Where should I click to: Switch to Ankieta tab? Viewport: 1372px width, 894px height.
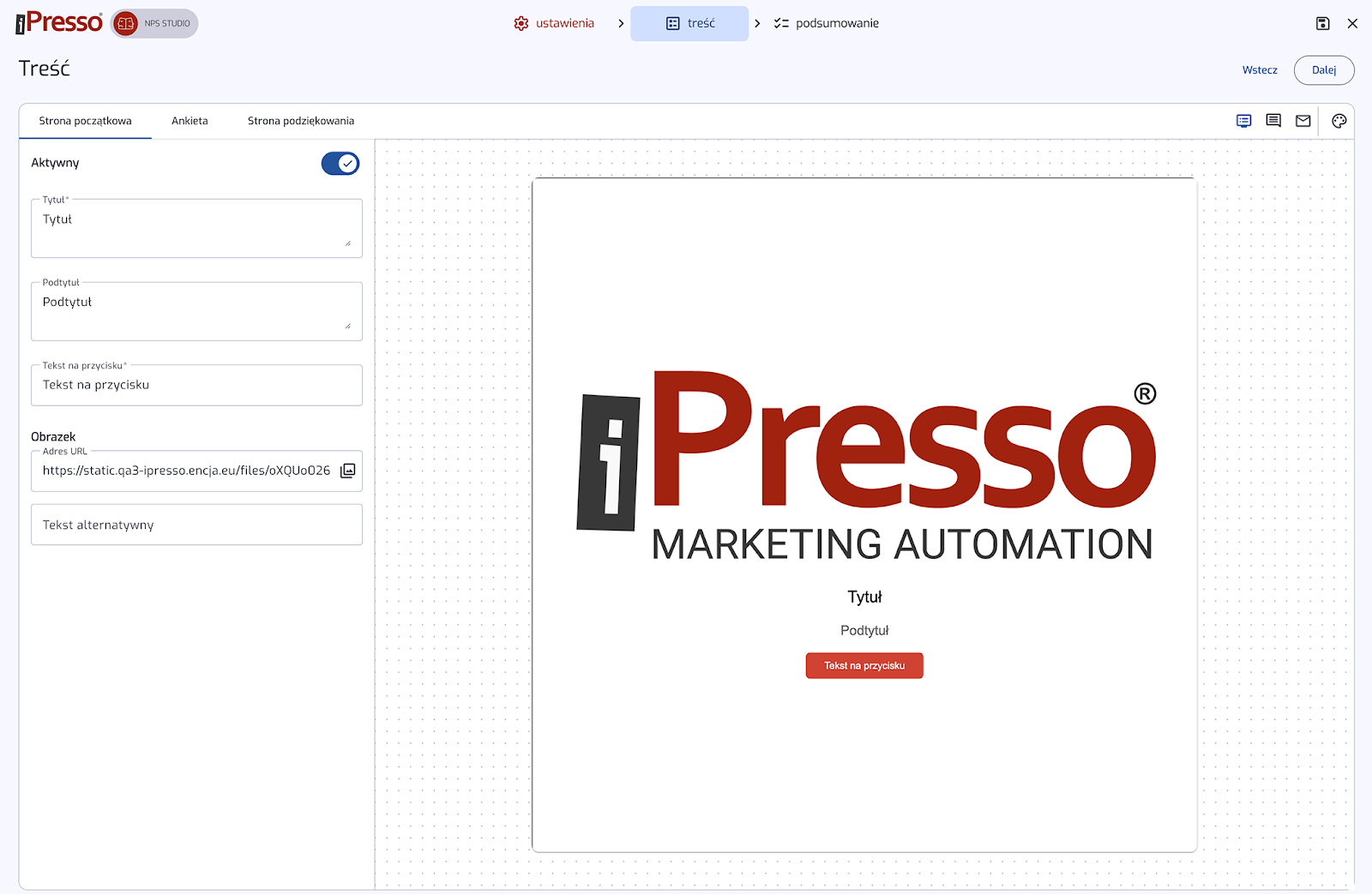(x=190, y=121)
